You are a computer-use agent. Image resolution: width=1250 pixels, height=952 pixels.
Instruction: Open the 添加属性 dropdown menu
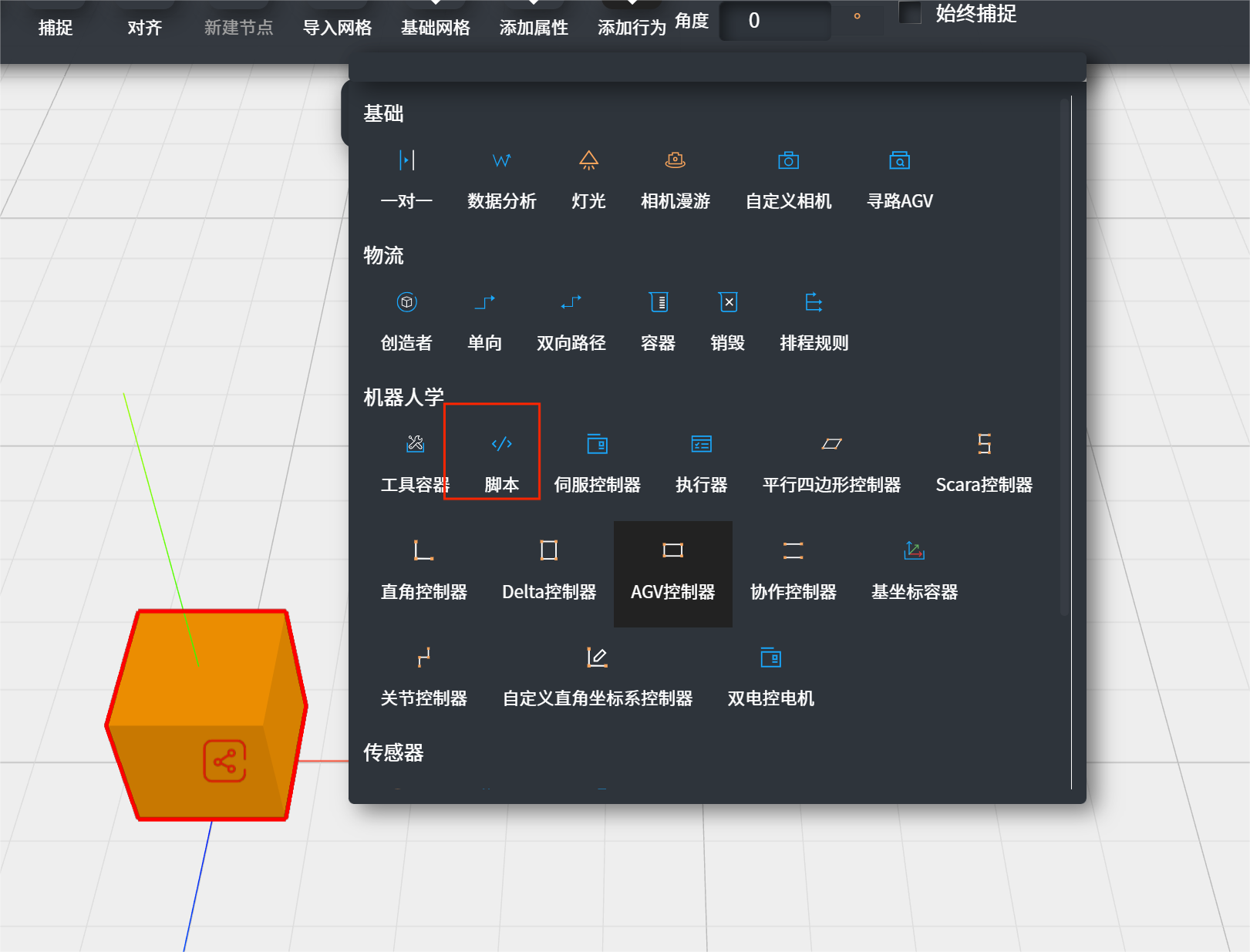pos(534,27)
